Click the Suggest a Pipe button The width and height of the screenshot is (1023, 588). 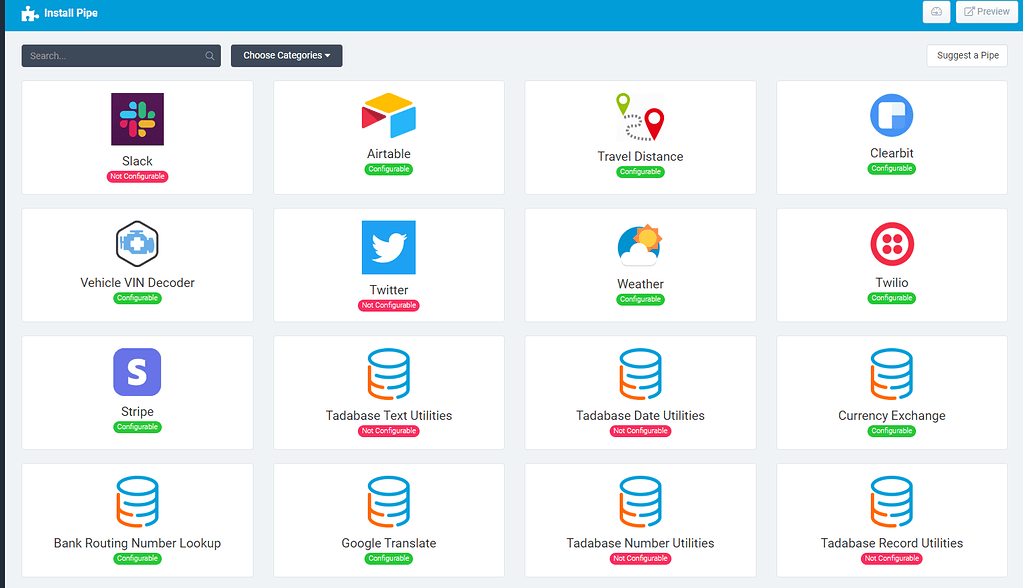[x=966, y=55]
